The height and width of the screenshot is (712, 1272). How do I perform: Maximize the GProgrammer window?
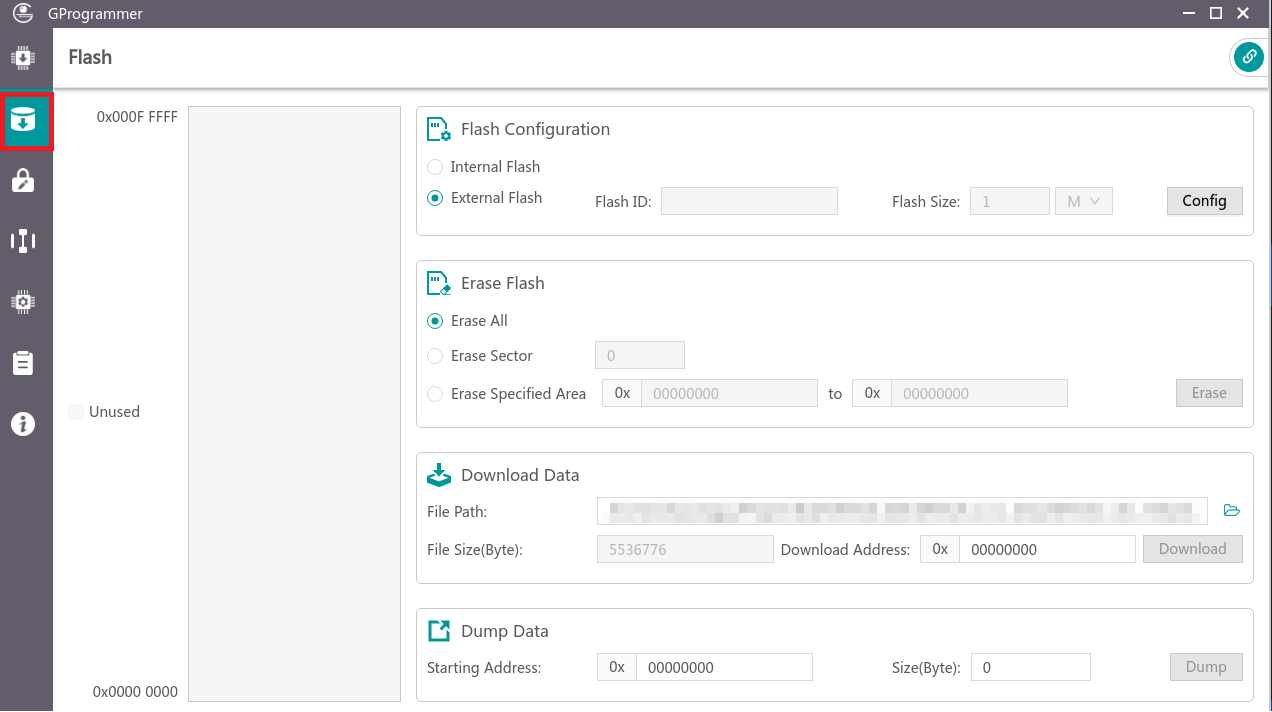coord(1216,13)
